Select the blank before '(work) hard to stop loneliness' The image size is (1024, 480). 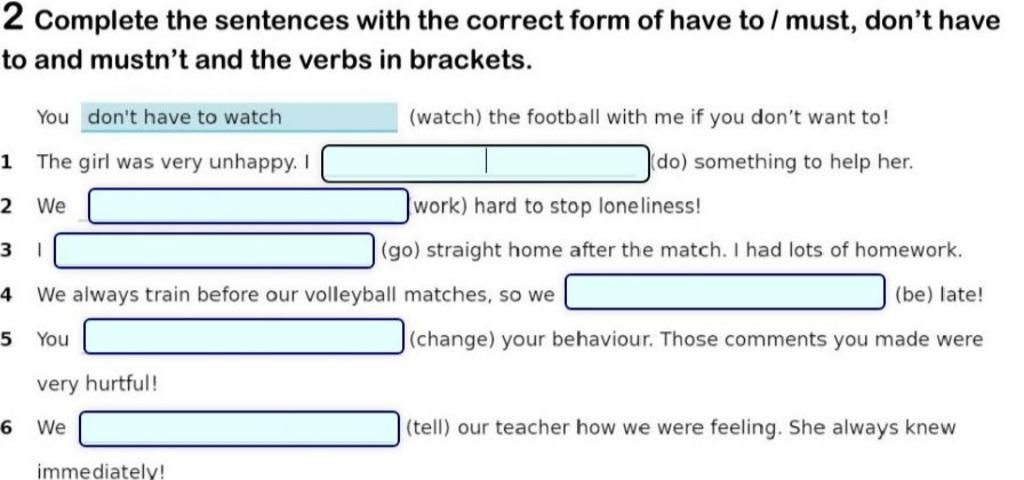coord(249,206)
